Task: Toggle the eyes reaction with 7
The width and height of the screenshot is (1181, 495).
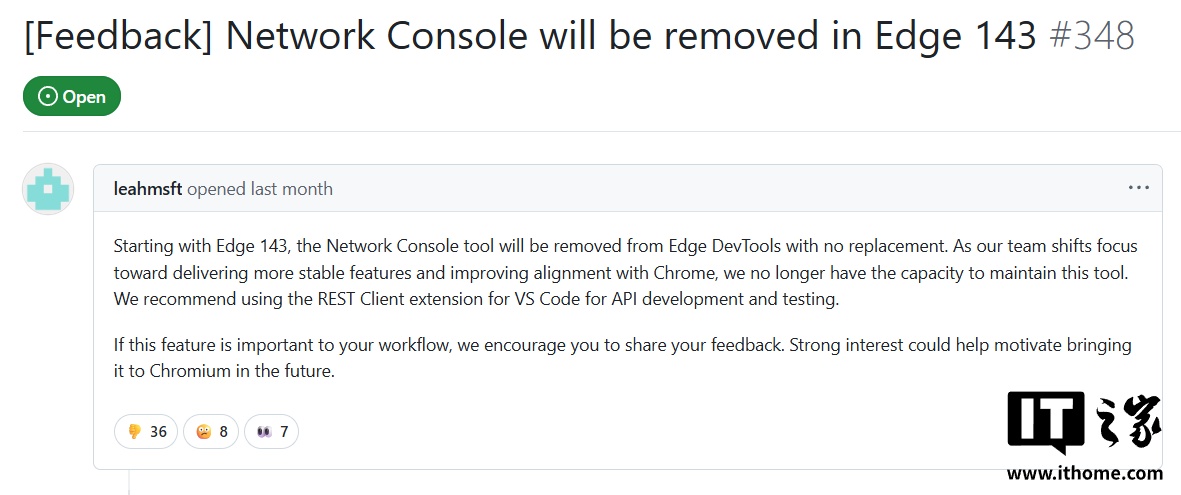Action: 271,432
